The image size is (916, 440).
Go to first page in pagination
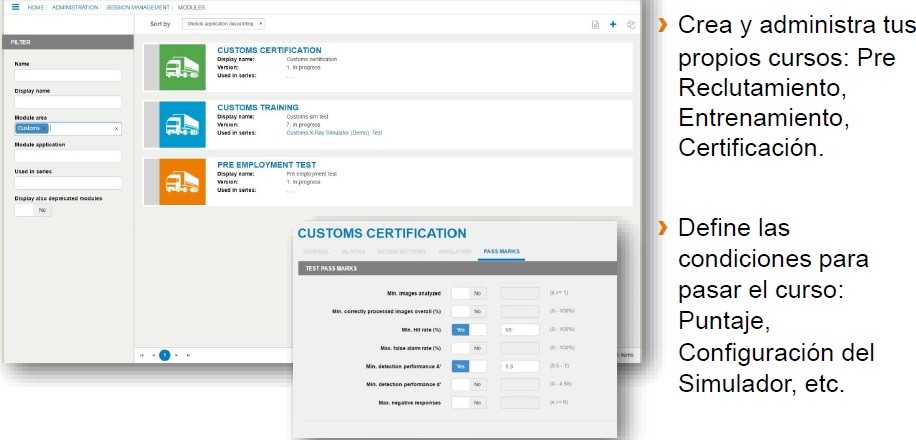142,355
